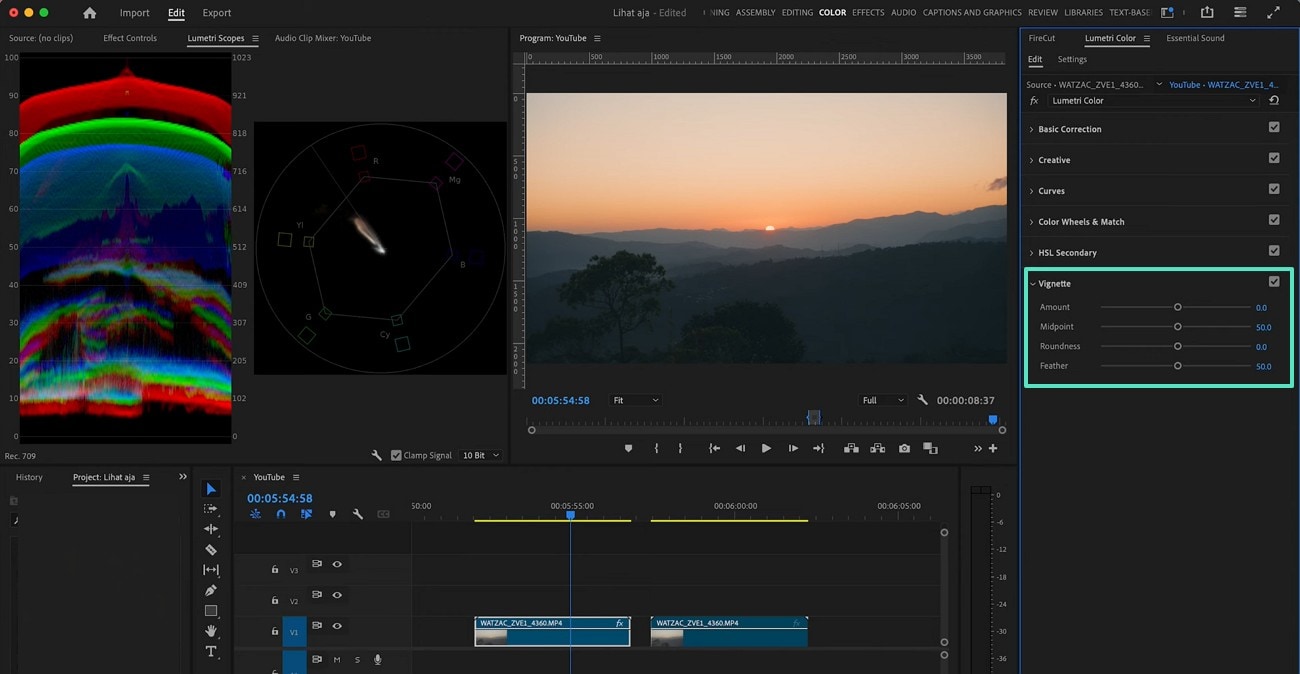Viewport: 1300px width, 674px height.
Task: Select the Razor tool in the toolbar
Action: 210,549
